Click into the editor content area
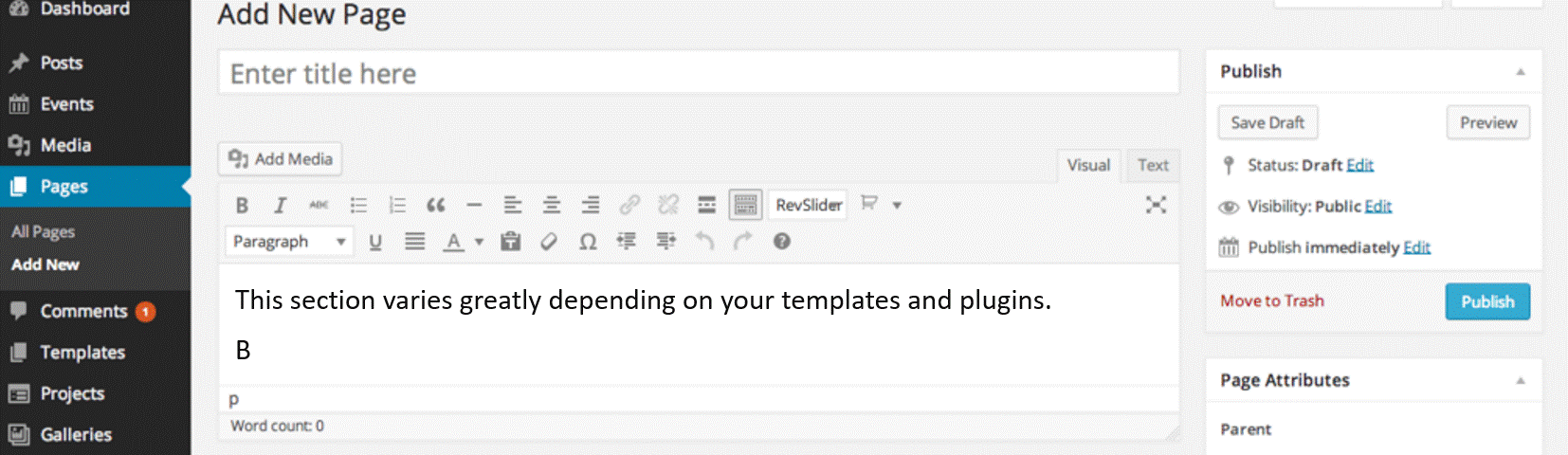 tap(699, 324)
